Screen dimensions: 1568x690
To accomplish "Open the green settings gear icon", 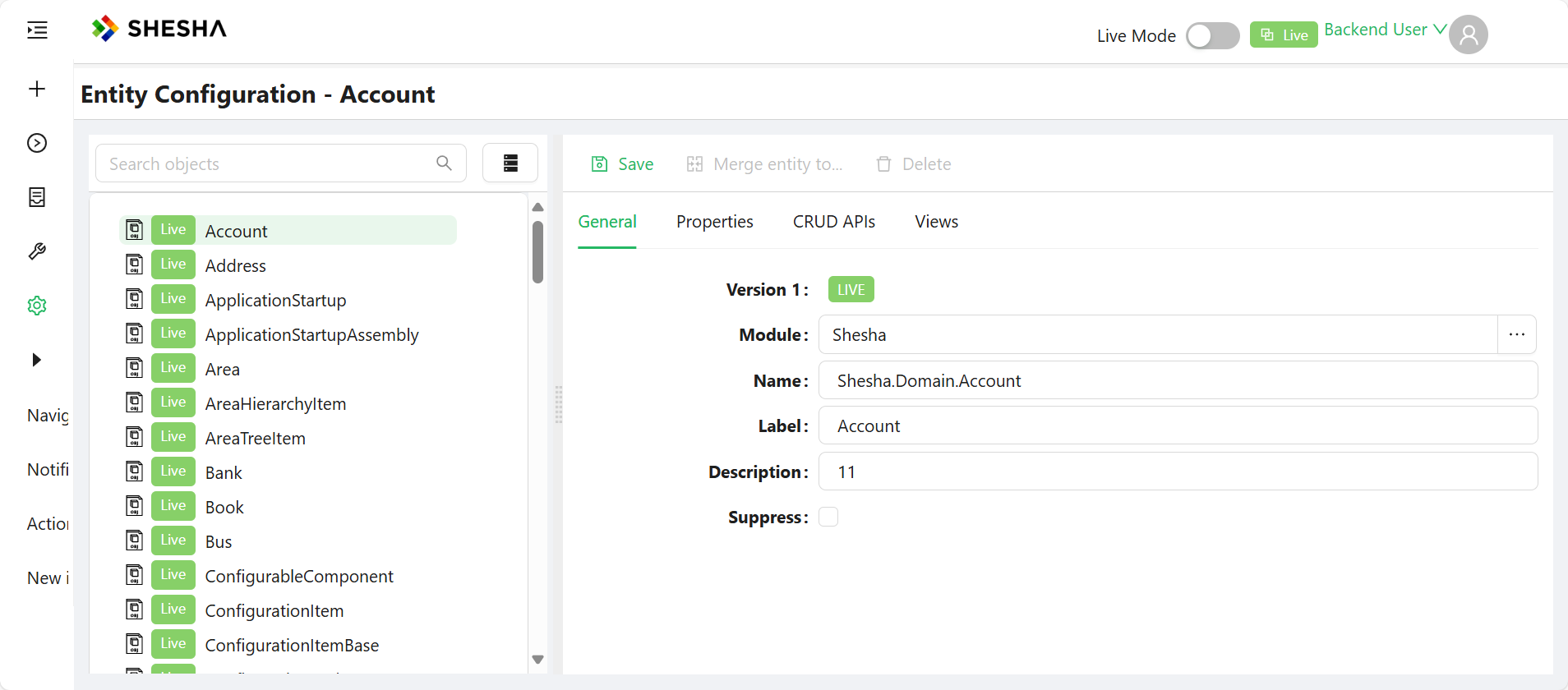I will tap(37, 306).
